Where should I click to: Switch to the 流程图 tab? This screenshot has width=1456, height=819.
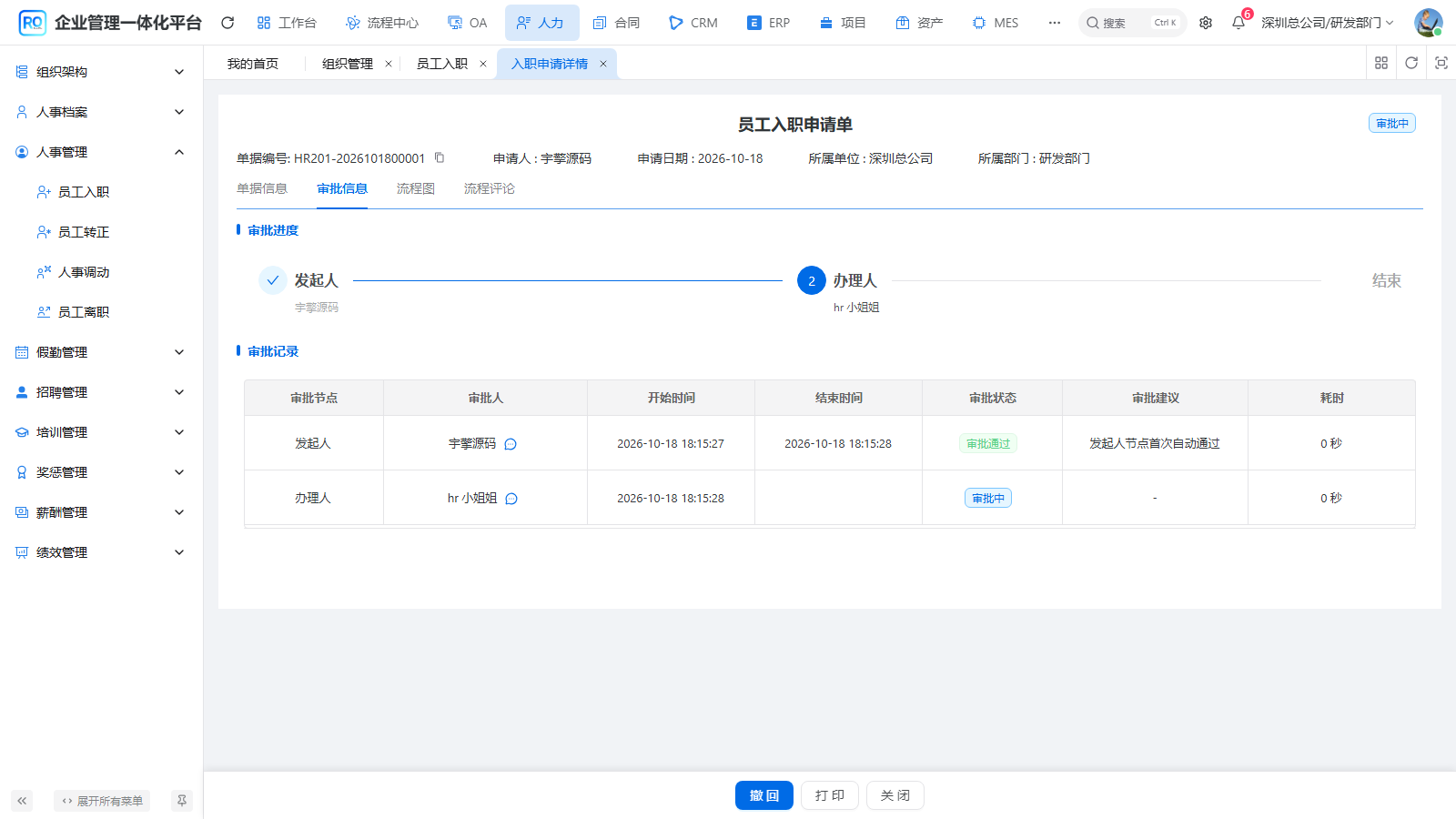(416, 188)
